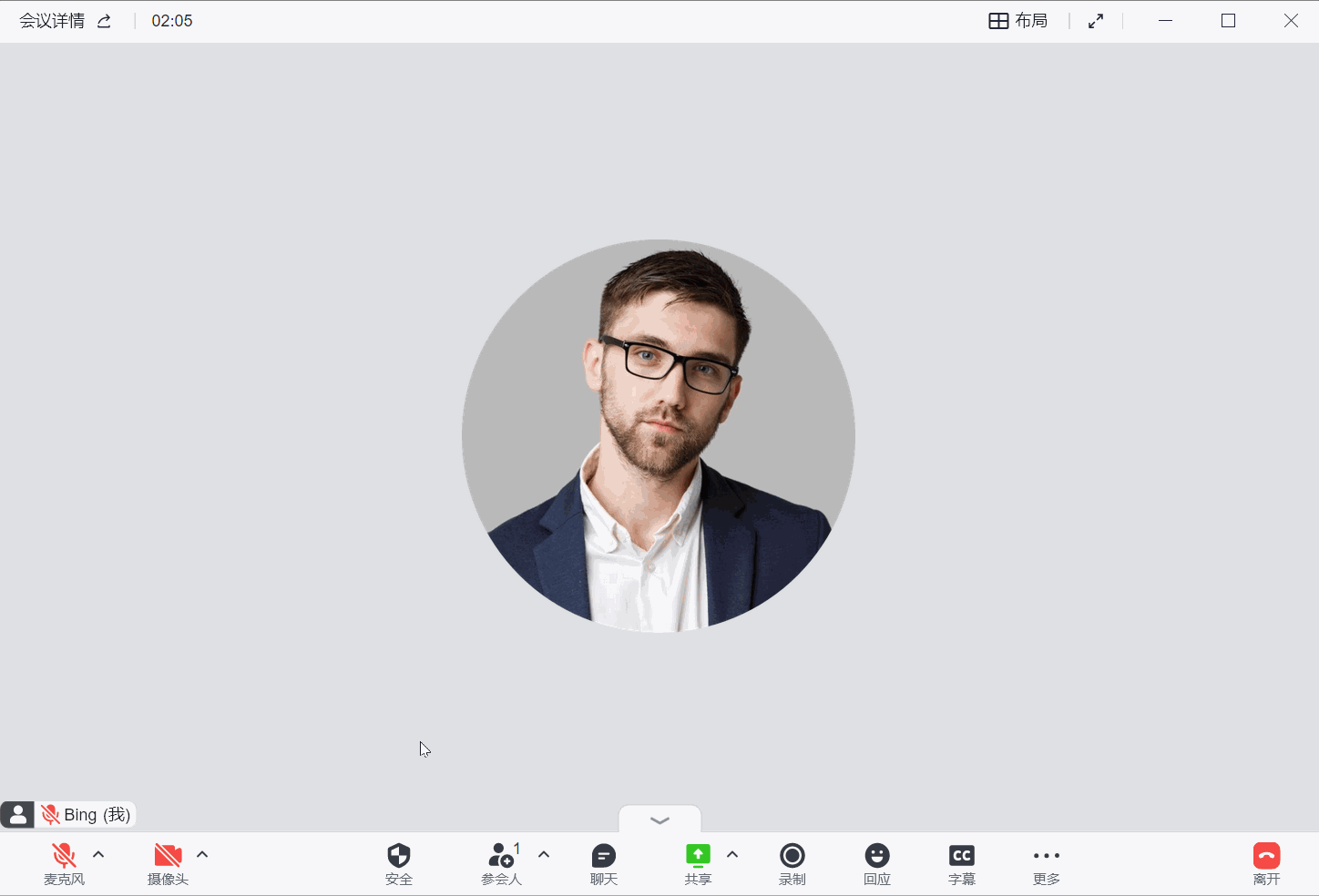
Task: Open the Chat (聊天) icon
Action: [x=604, y=862]
